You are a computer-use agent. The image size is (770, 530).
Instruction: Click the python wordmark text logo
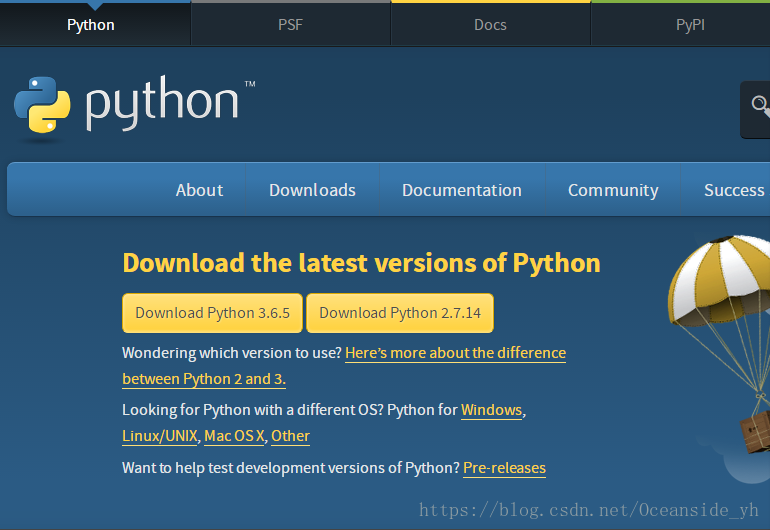163,103
